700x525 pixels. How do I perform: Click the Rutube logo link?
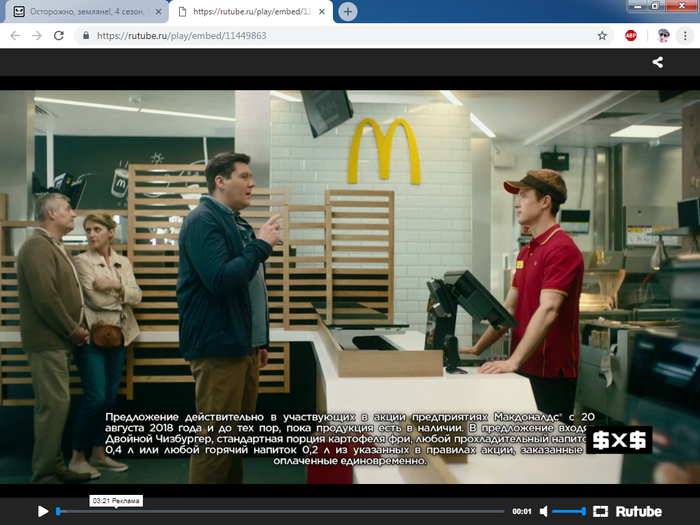638,511
